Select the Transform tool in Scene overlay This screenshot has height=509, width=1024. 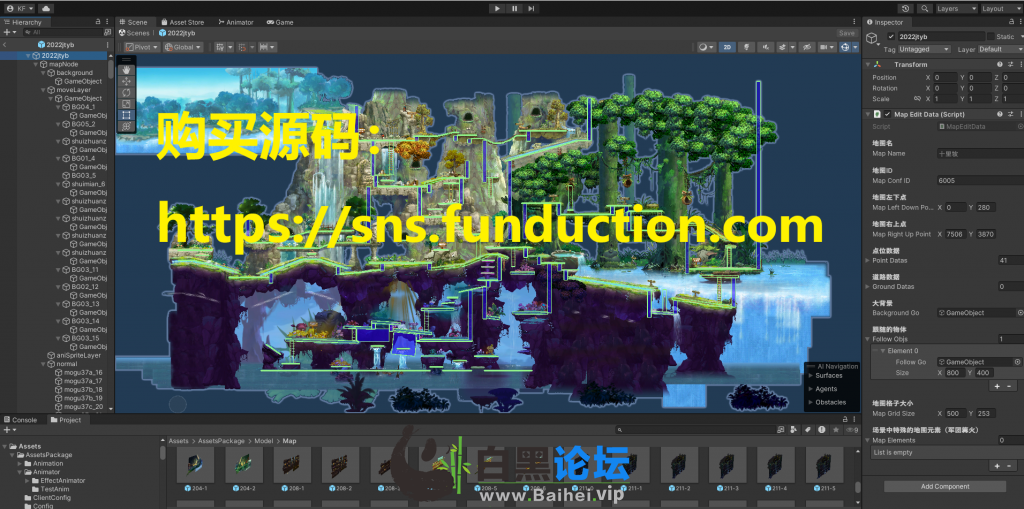pos(127,126)
